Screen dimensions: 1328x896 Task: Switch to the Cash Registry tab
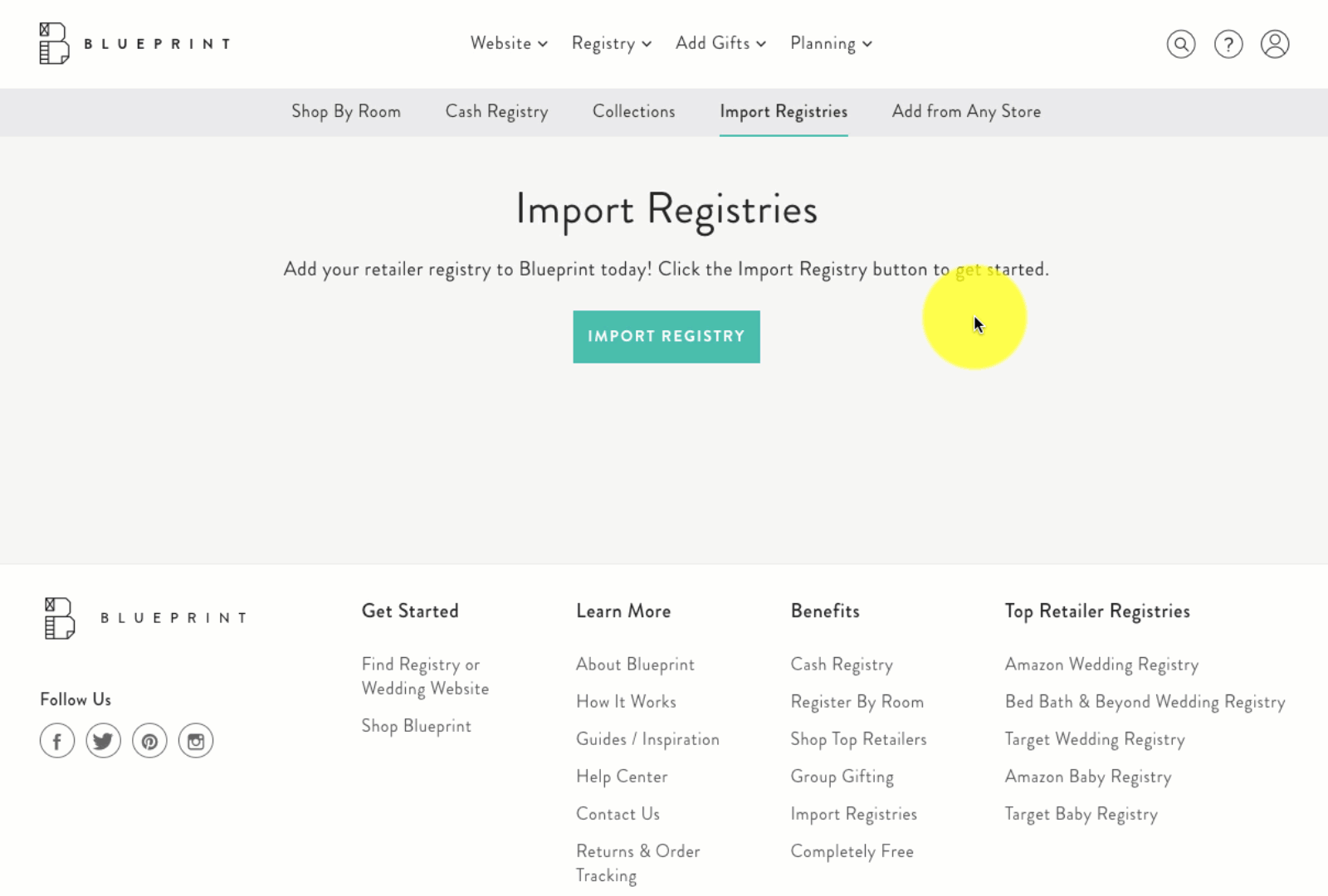click(496, 112)
